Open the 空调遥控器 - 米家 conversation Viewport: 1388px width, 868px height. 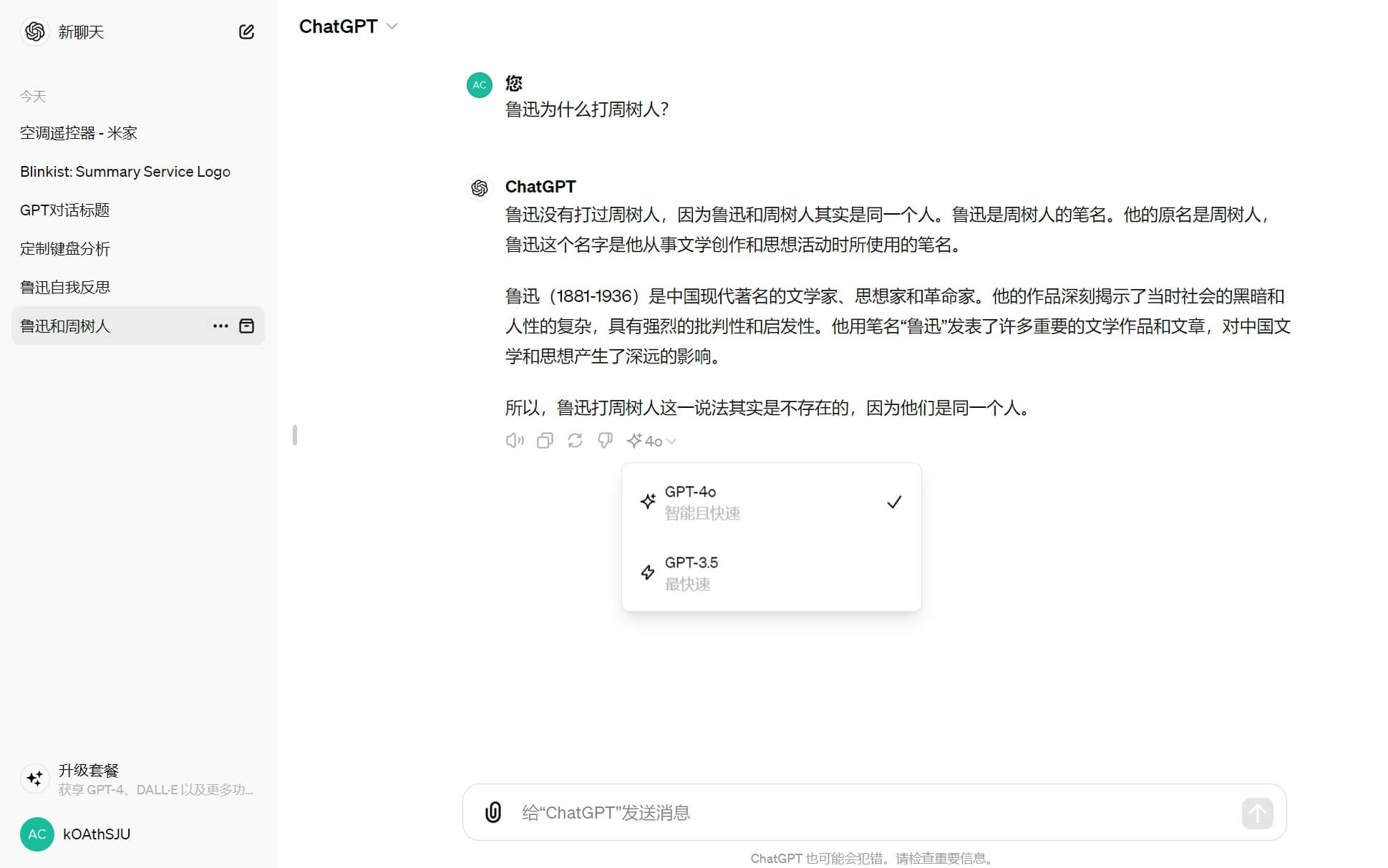click(79, 133)
